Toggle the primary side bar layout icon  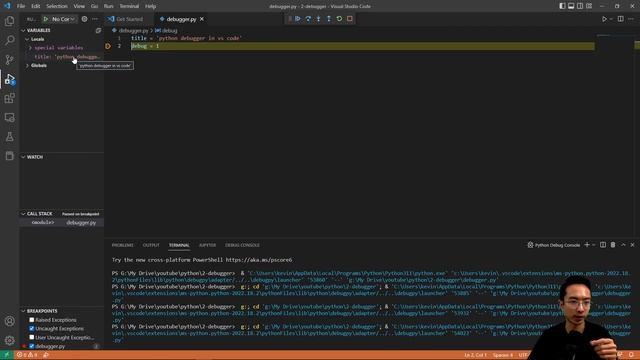(x=562, y=6)
